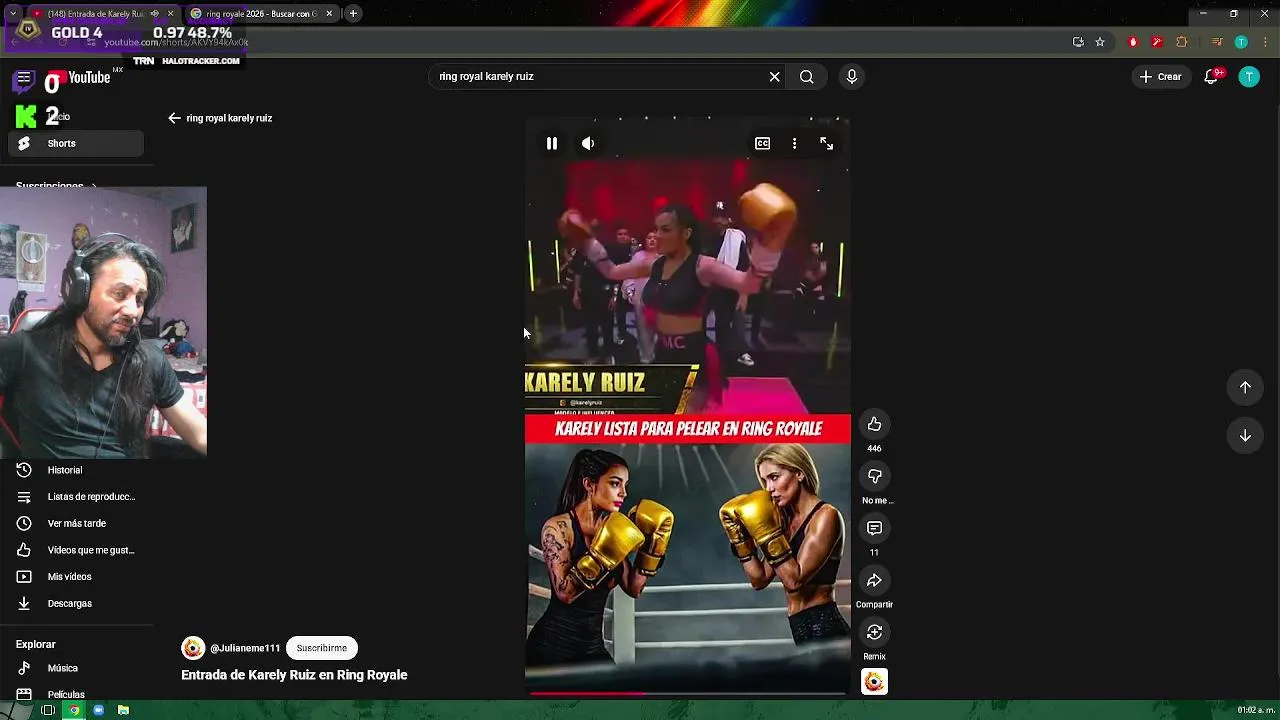Expand the Suscripciones section
This screenshot has width=1280, height=720.
[x=56, y=186]
